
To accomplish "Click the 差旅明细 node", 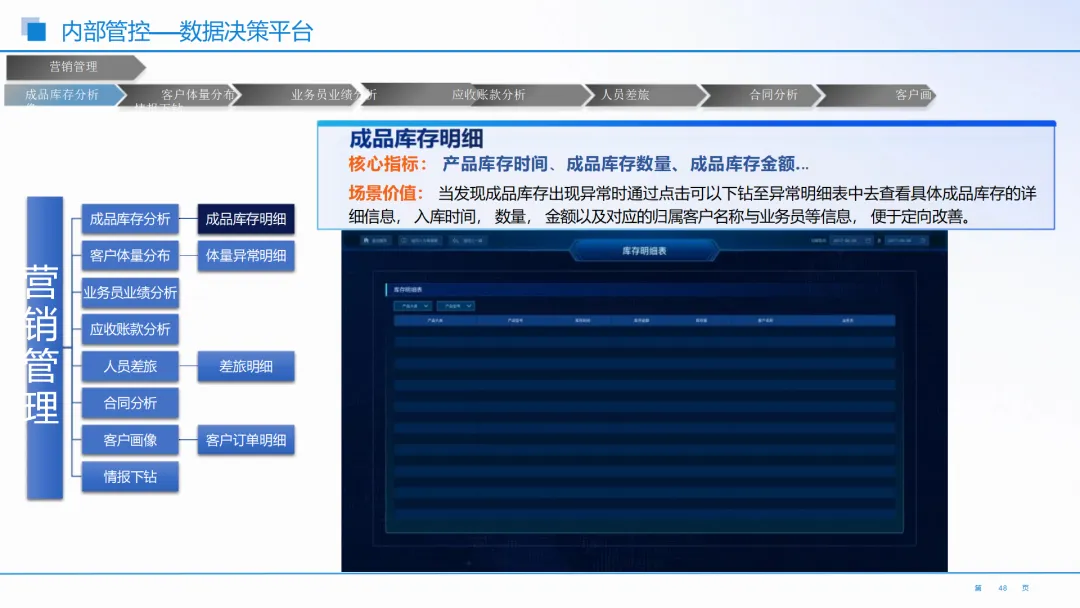I will [x=246, y=366].
